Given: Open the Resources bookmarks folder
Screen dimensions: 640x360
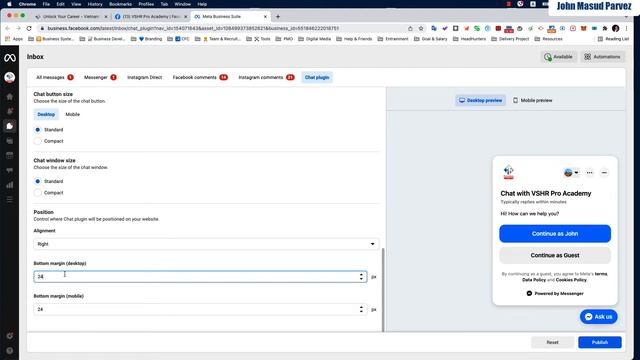Looking at the screenshot, I should pos(549,39).
